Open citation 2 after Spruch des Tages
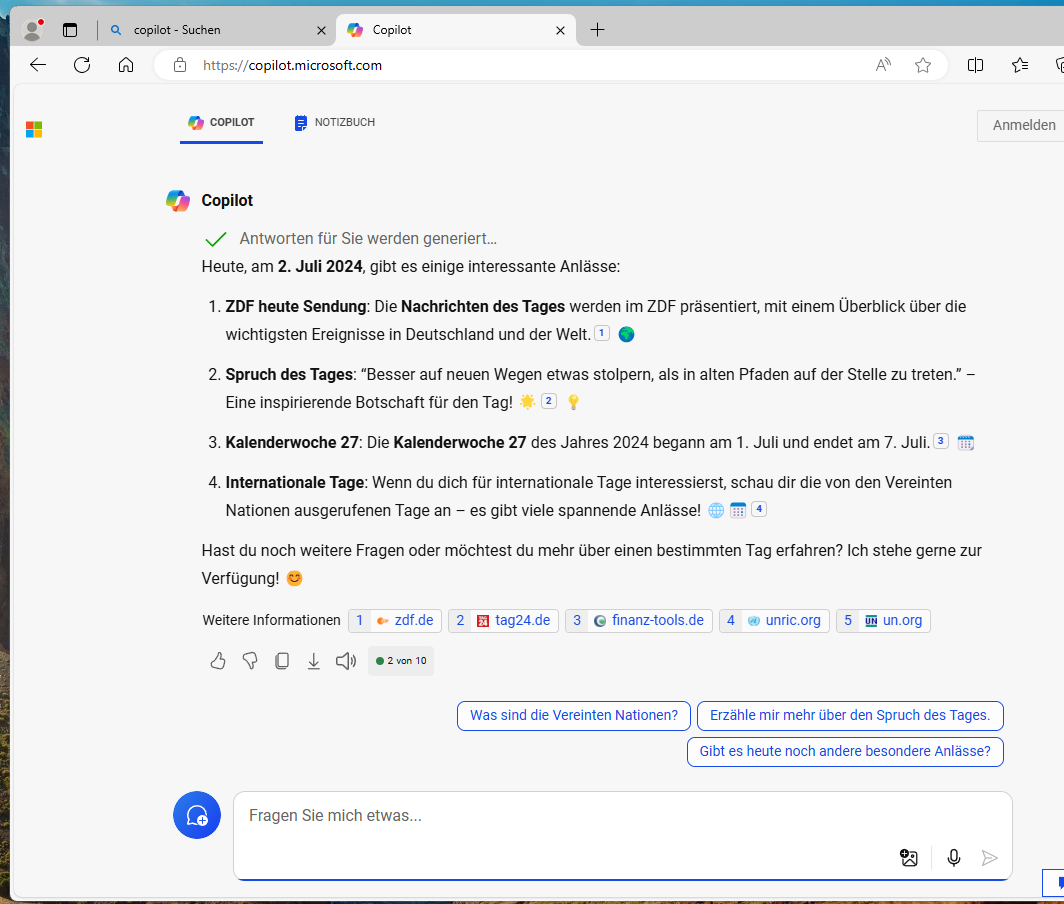The width and height of the screenshot is (1064, 904). pos(549,401)
